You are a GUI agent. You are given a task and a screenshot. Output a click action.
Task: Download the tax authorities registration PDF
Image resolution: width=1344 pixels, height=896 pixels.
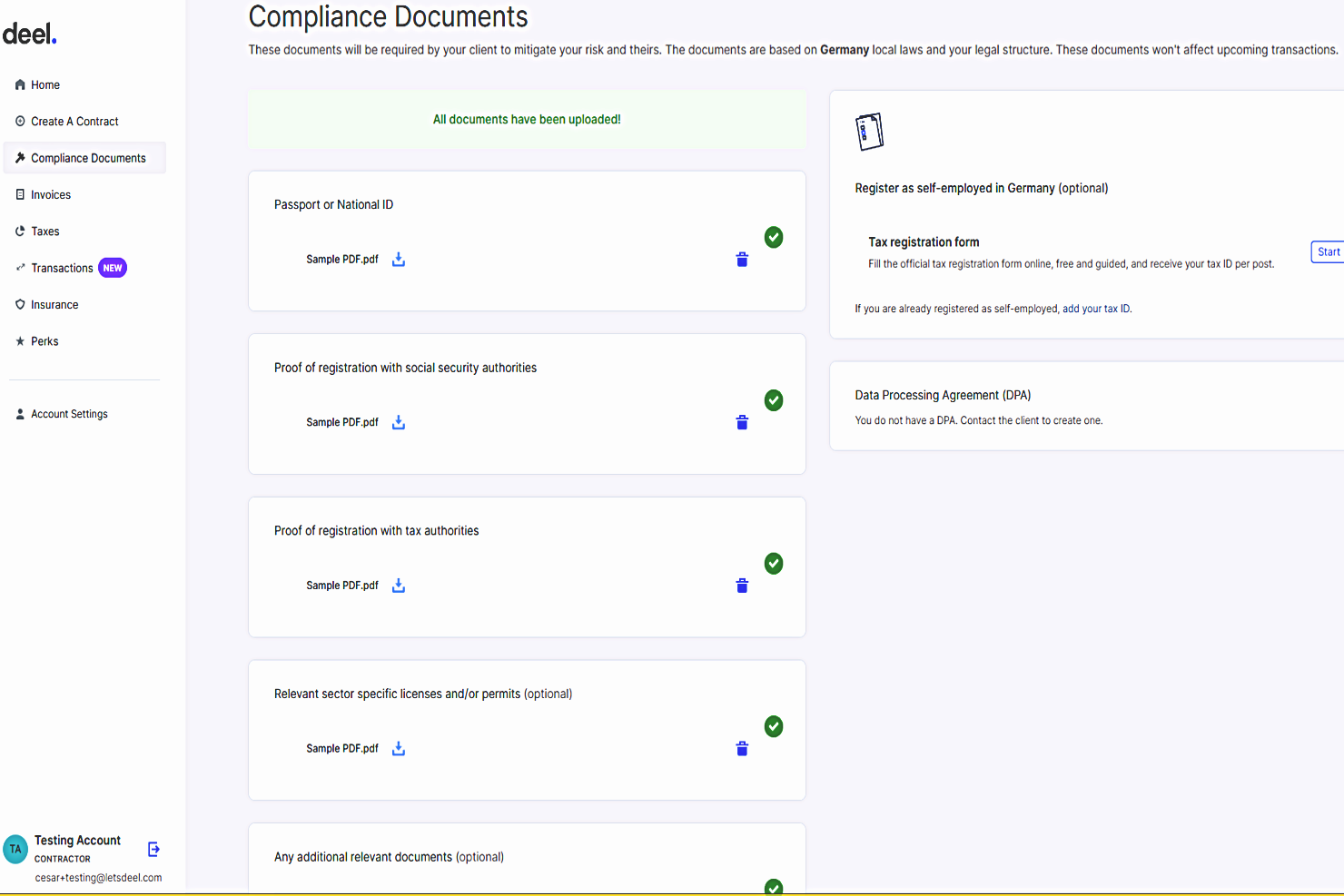tap(398, 586)
